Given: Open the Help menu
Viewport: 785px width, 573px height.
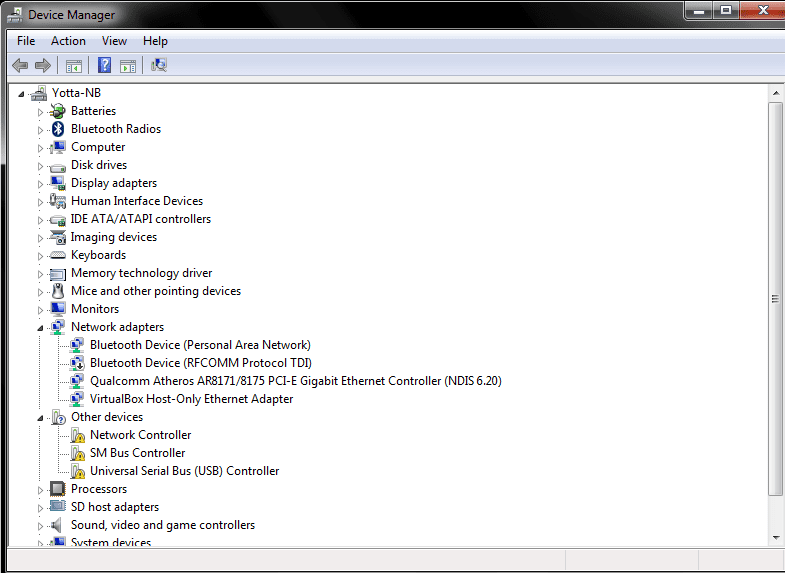Looking at the screenshot, I should click(155, 41).
